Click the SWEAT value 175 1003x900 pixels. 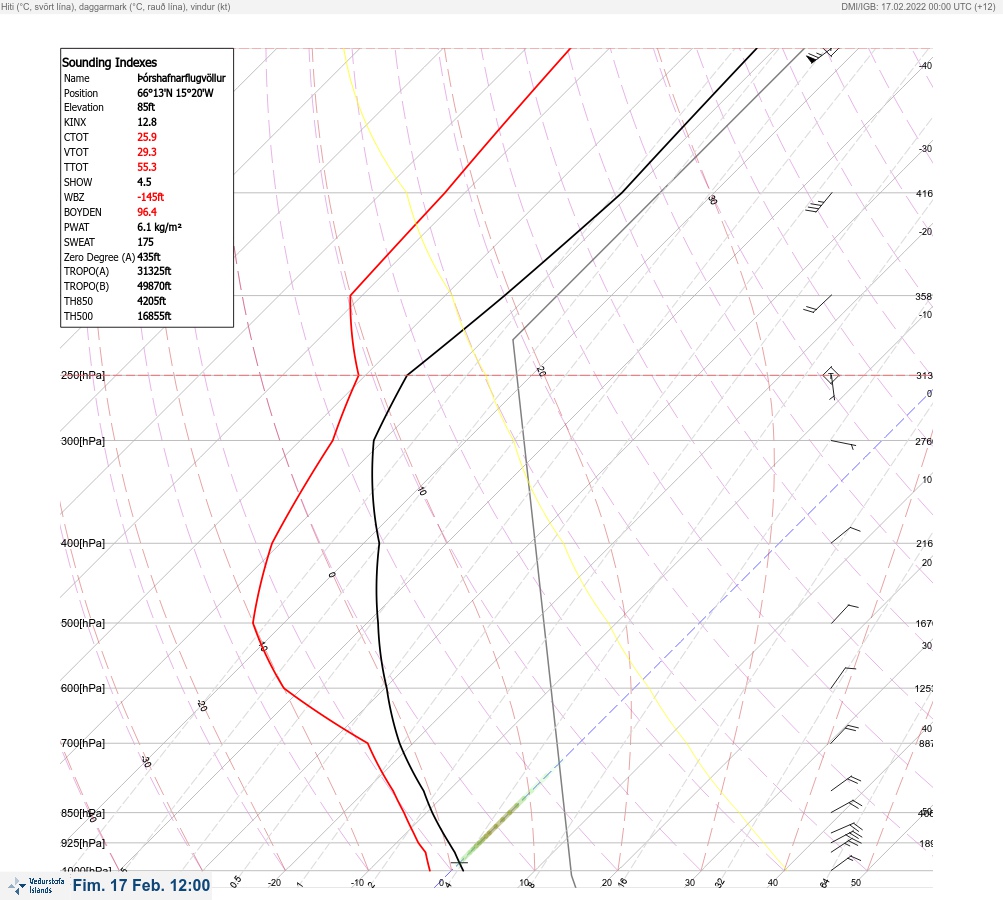pyautogui.click(x=145, y=242)
